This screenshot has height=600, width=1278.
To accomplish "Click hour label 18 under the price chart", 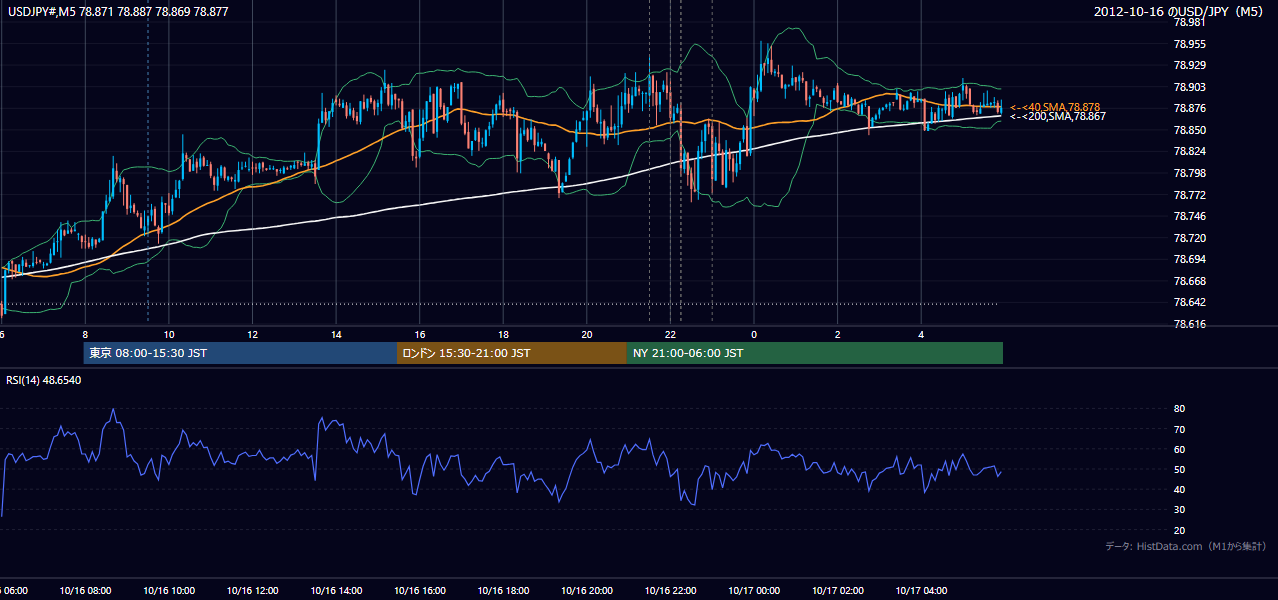I will [503, 335].
